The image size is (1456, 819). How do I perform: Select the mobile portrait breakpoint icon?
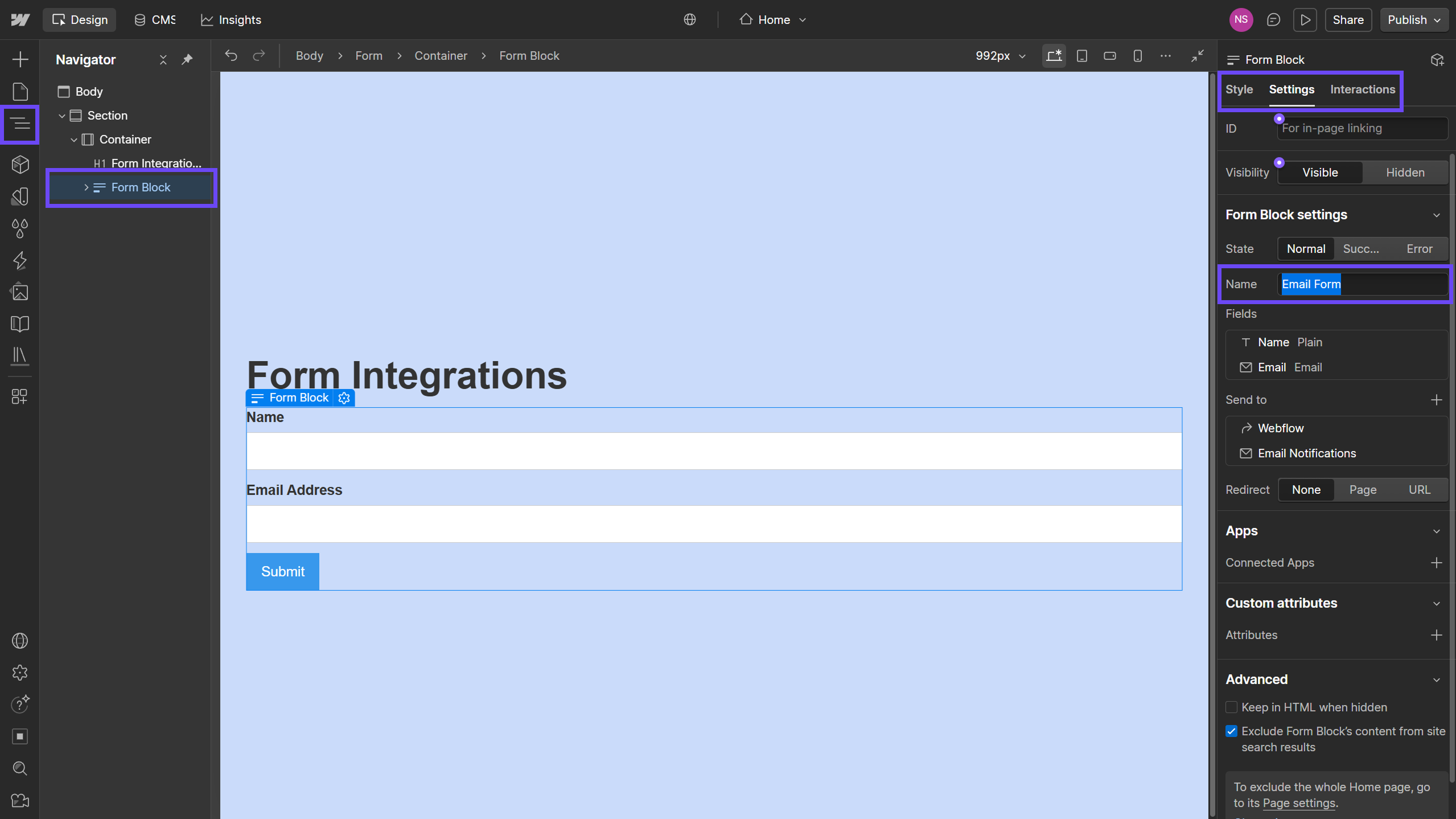pos(1137,56)
